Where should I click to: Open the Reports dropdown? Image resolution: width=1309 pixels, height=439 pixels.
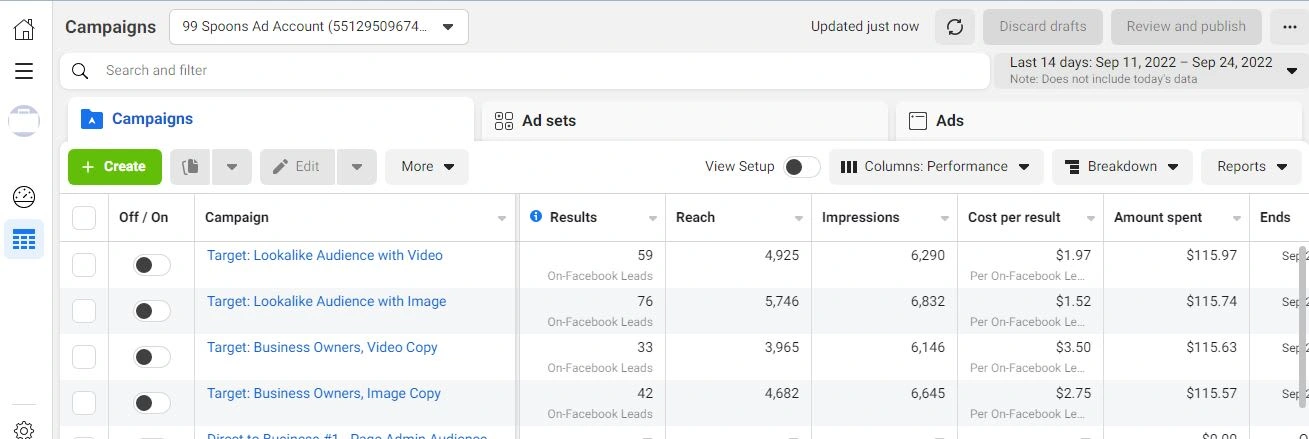coord(1252,167)
